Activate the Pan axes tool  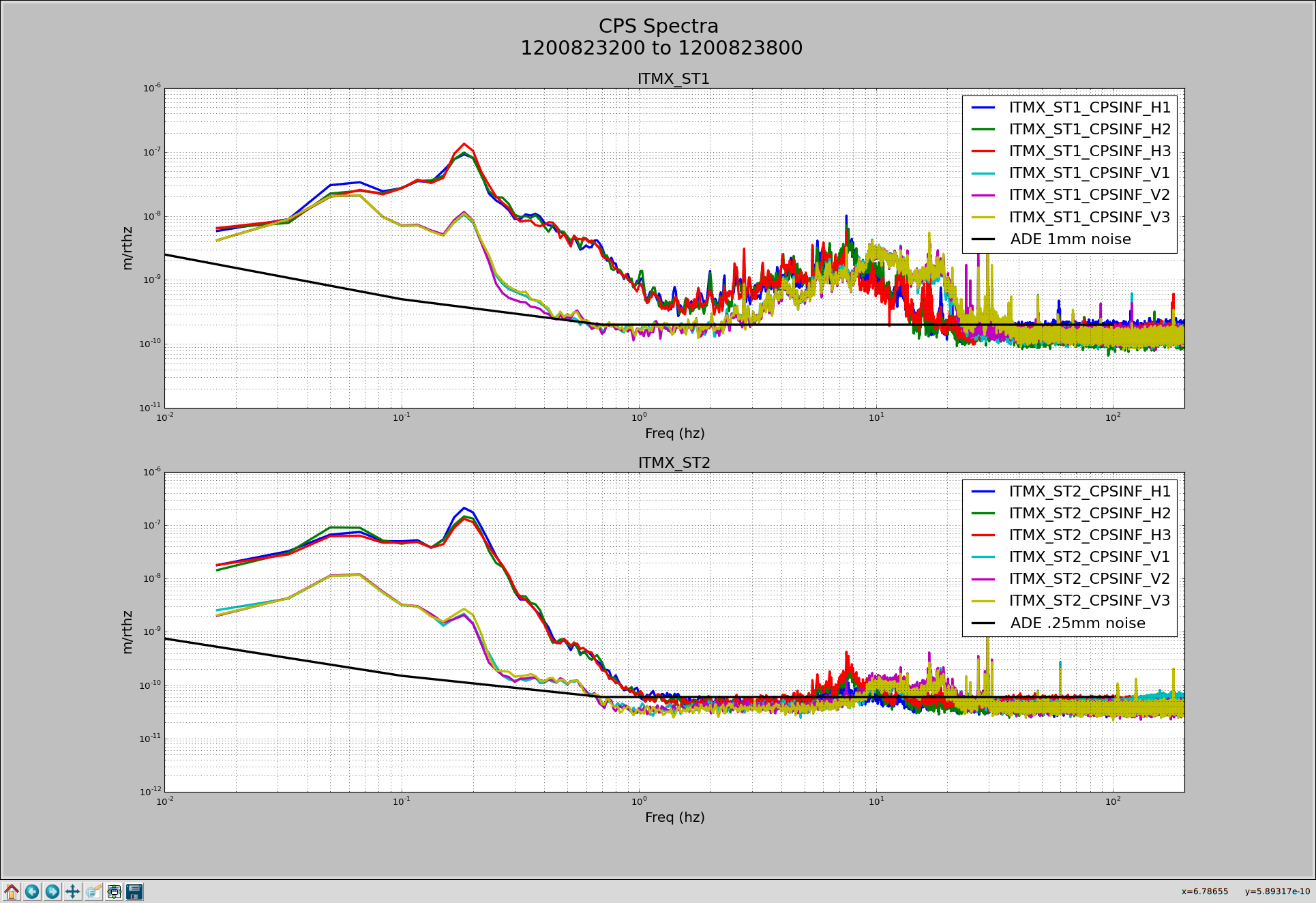tap(73, 891)
